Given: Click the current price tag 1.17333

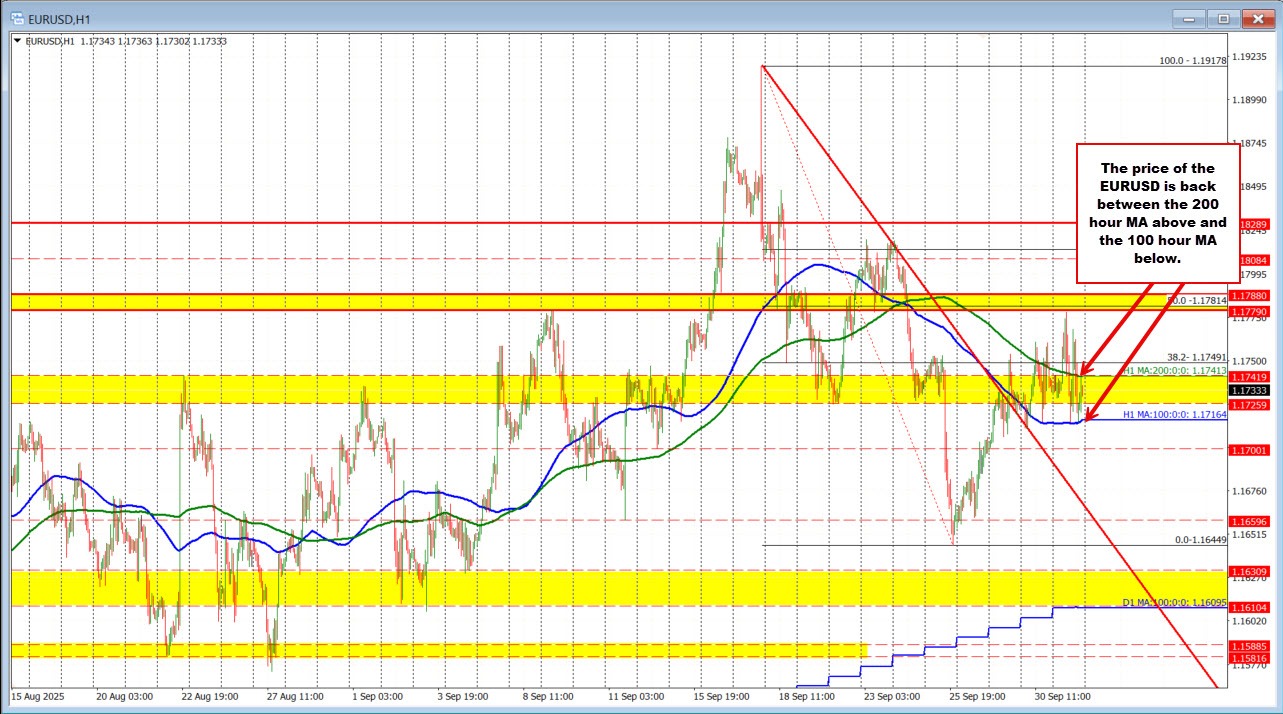Looking at the screenshot, I should pos(1249,390).
